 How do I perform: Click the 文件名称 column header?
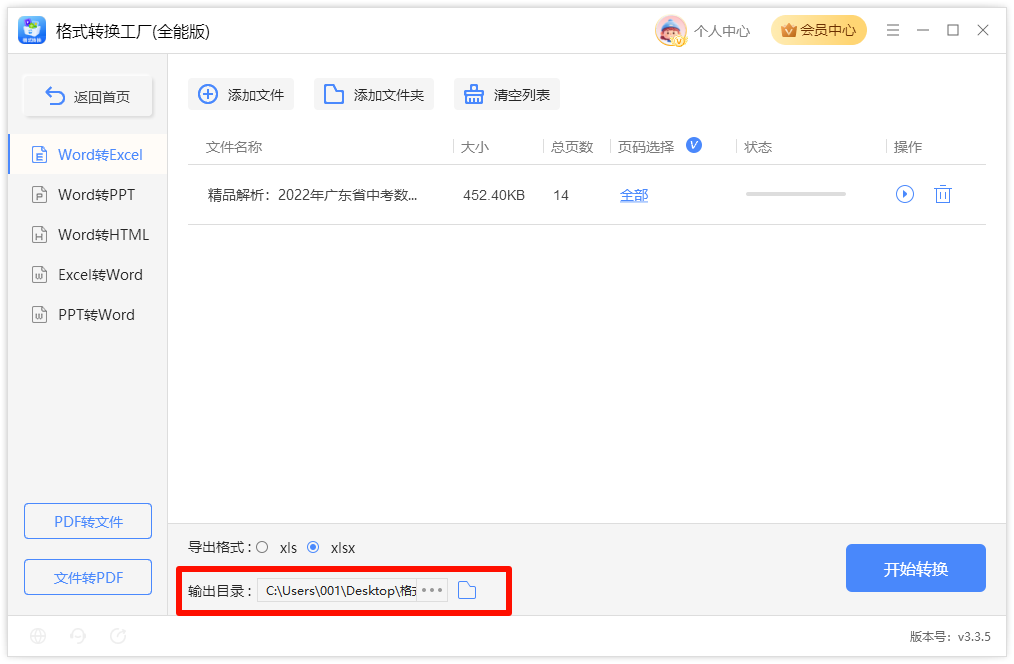point(234,147)
